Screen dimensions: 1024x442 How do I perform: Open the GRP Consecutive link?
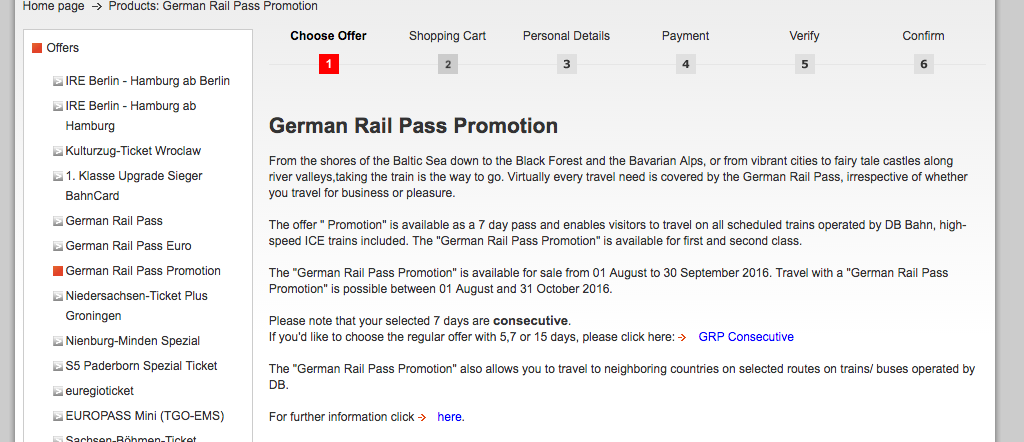[x=746, y=337]
